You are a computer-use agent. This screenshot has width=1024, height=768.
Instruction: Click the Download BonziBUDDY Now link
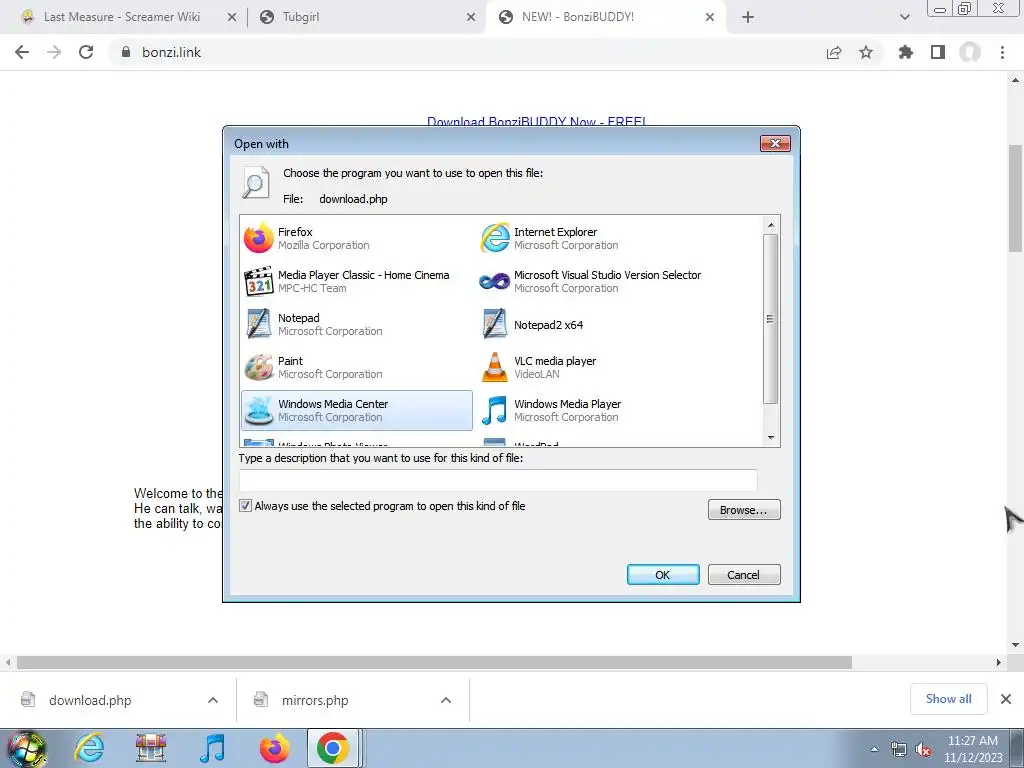tap(537, 121)
